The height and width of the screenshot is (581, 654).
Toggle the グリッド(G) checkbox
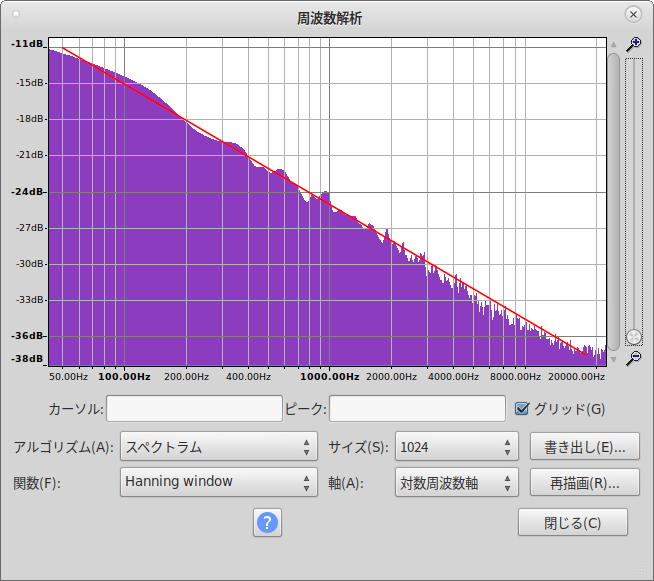[x=522, y=408]
